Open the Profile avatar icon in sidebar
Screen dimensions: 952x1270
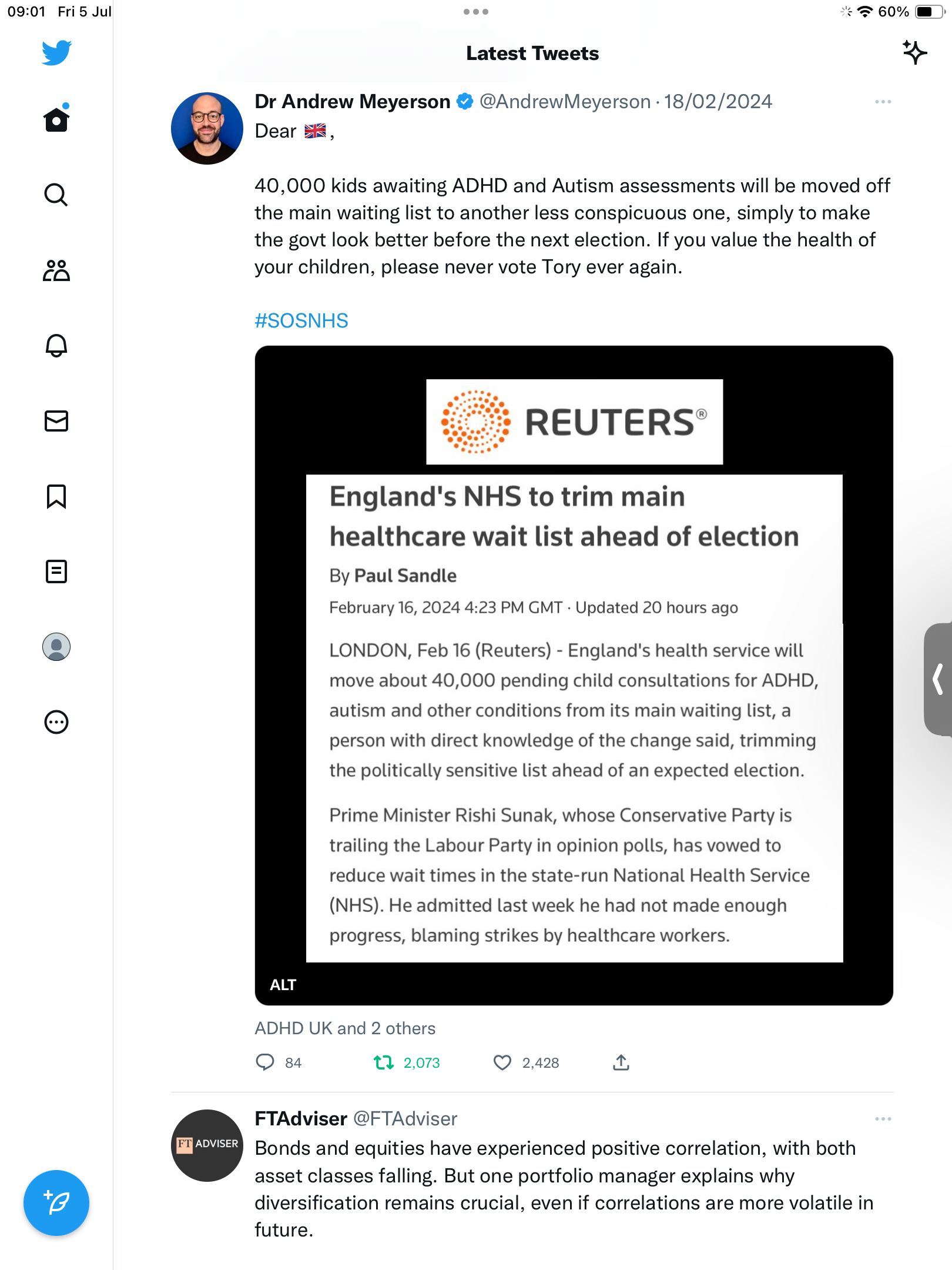(x=56, y=647)
